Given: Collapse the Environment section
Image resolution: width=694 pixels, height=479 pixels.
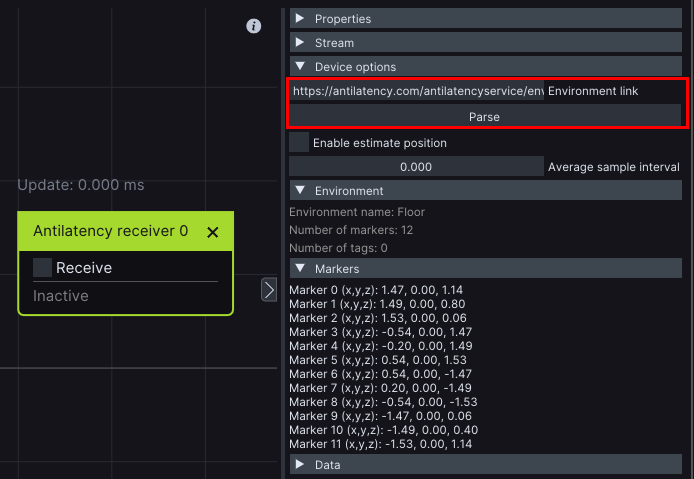Looking at the screenshot, I should [x=300, y=191].
